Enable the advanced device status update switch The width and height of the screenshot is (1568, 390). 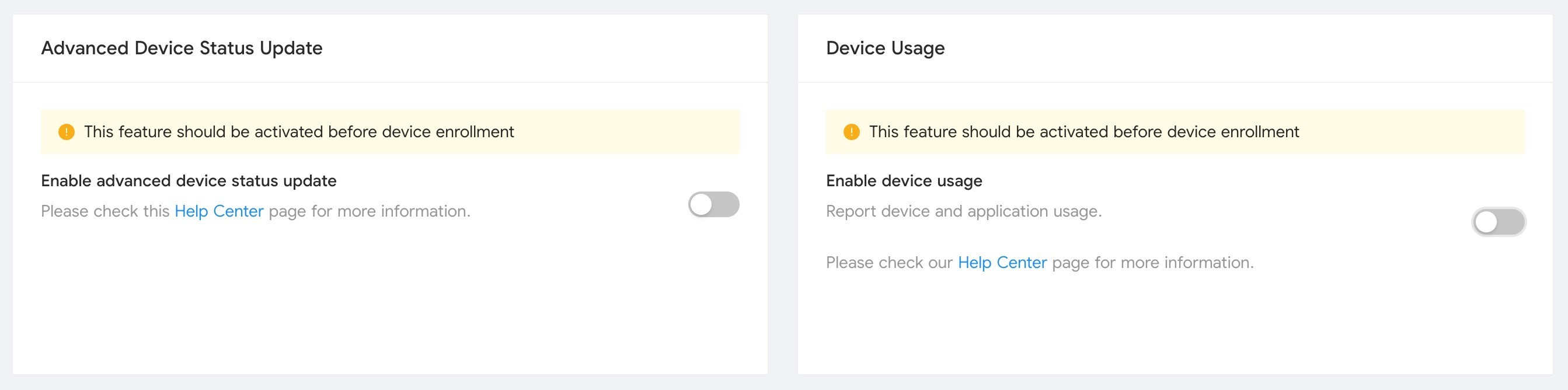tap(713, 204)
